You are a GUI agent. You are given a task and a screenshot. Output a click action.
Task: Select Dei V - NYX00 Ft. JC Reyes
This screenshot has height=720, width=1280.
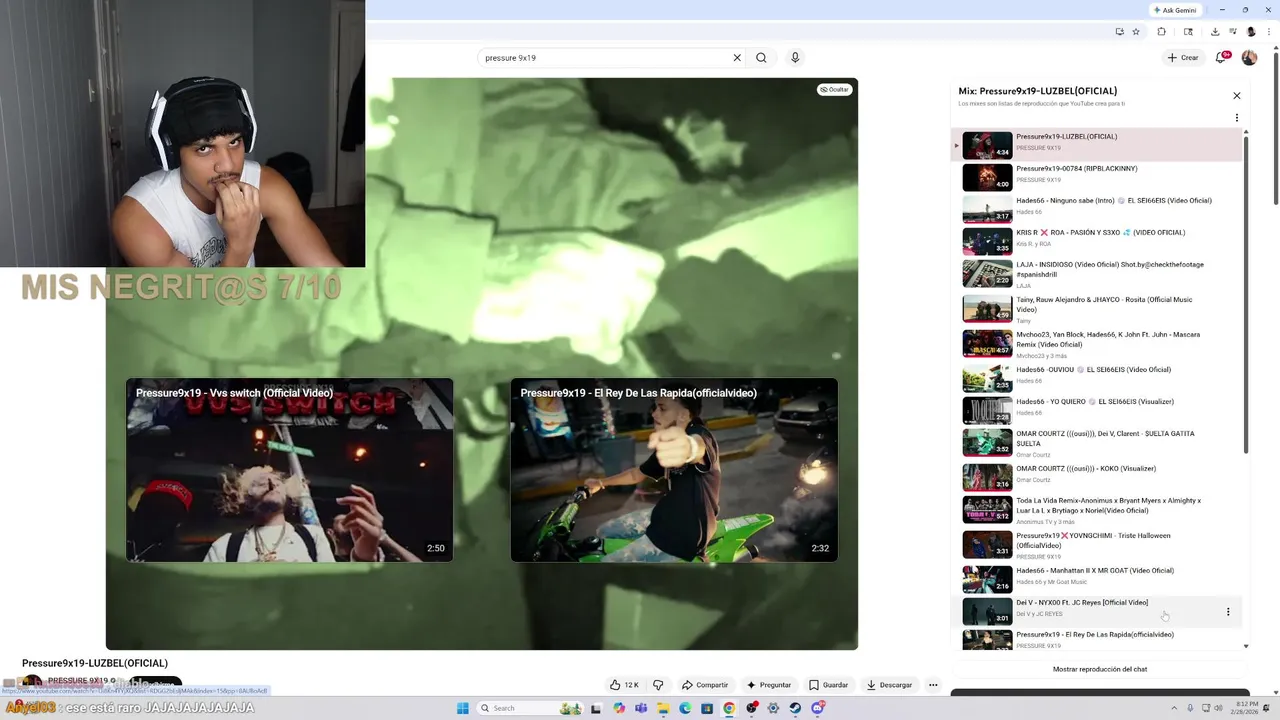pyautogui.click(x=1096, y=611)
